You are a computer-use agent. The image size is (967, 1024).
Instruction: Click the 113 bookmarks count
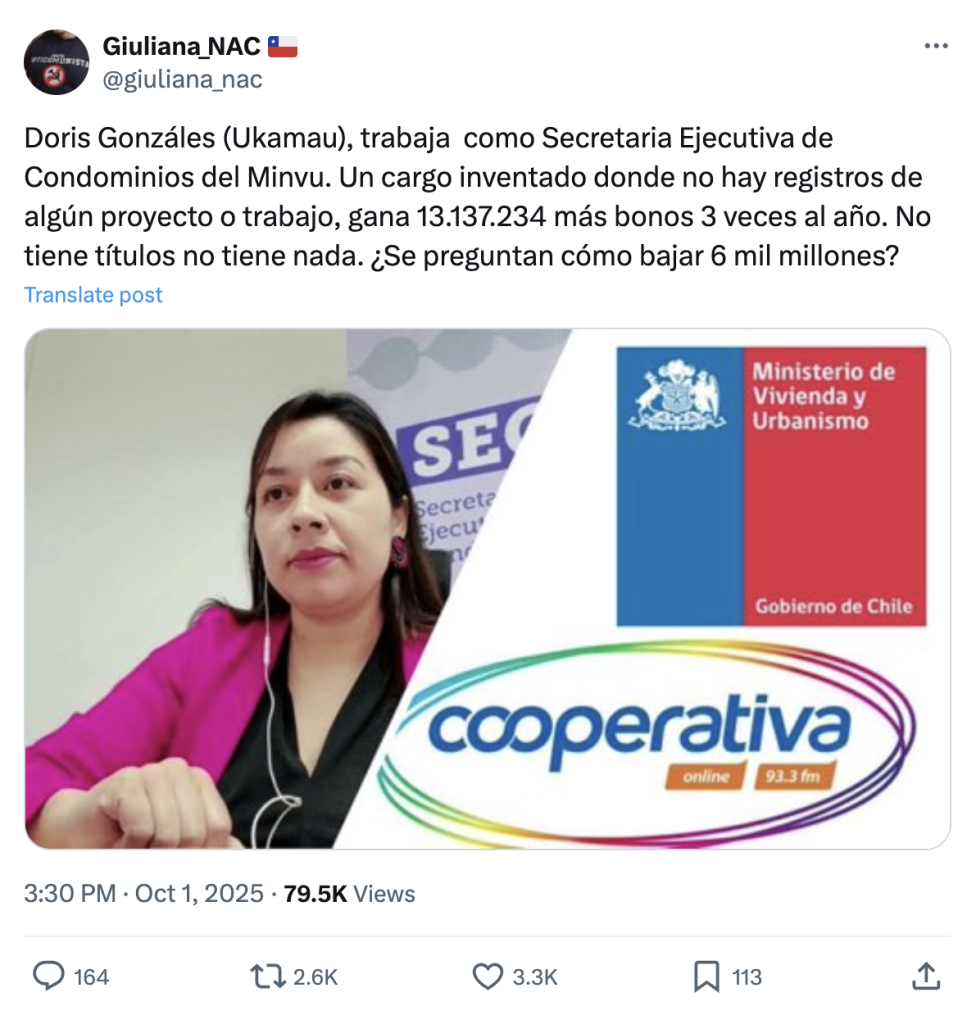747,977
